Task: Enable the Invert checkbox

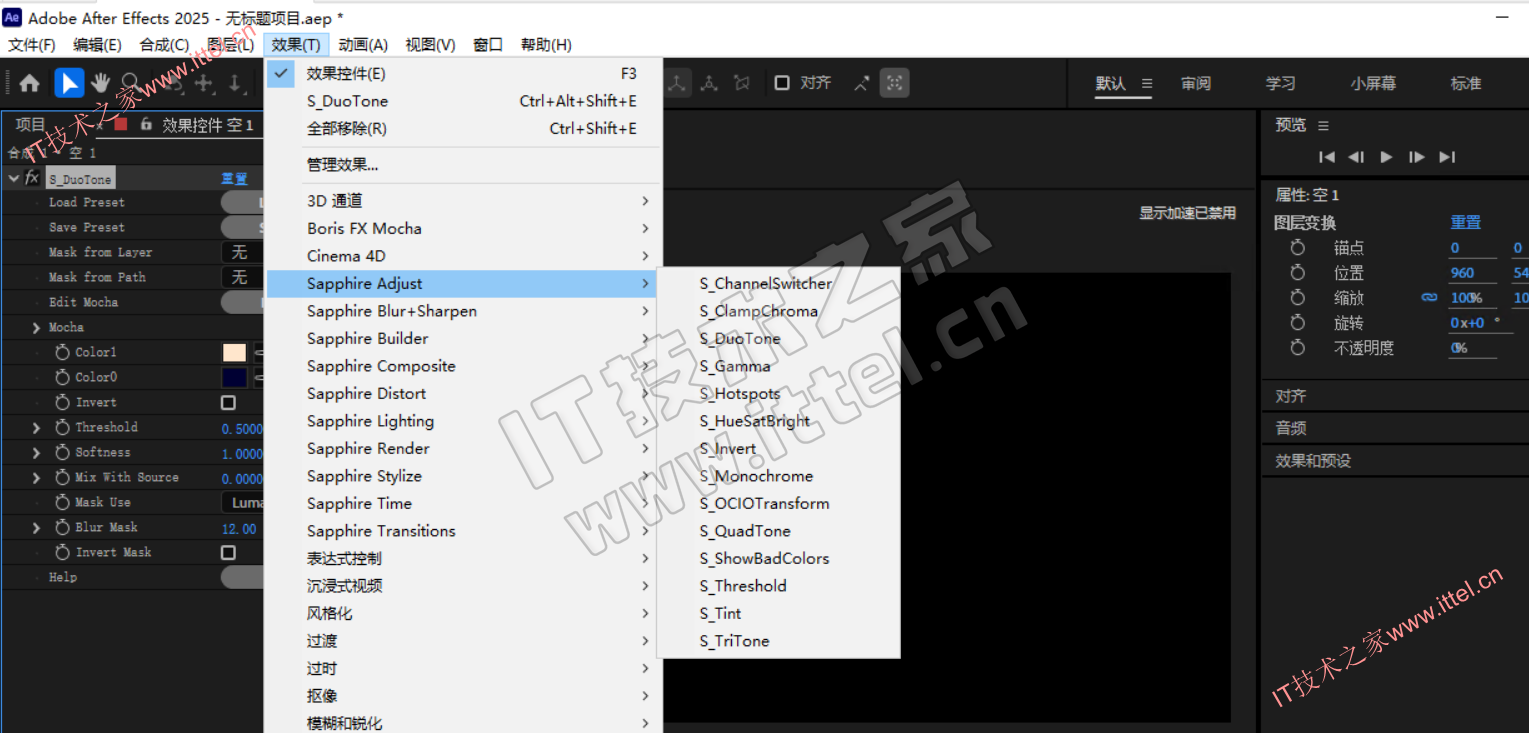Action: (x=229, y=403)
